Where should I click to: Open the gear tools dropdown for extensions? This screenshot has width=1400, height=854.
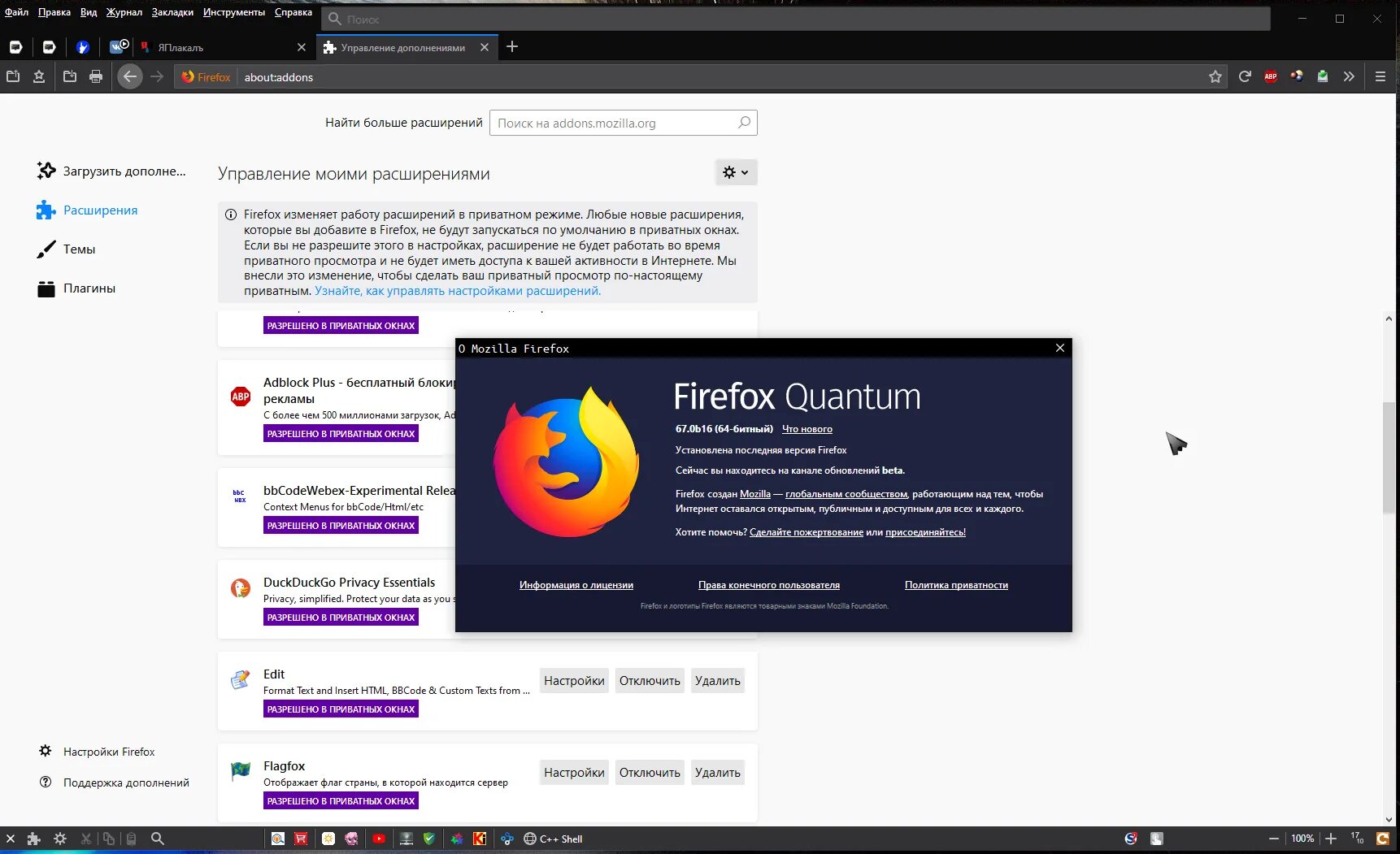(x=736, y=172)
